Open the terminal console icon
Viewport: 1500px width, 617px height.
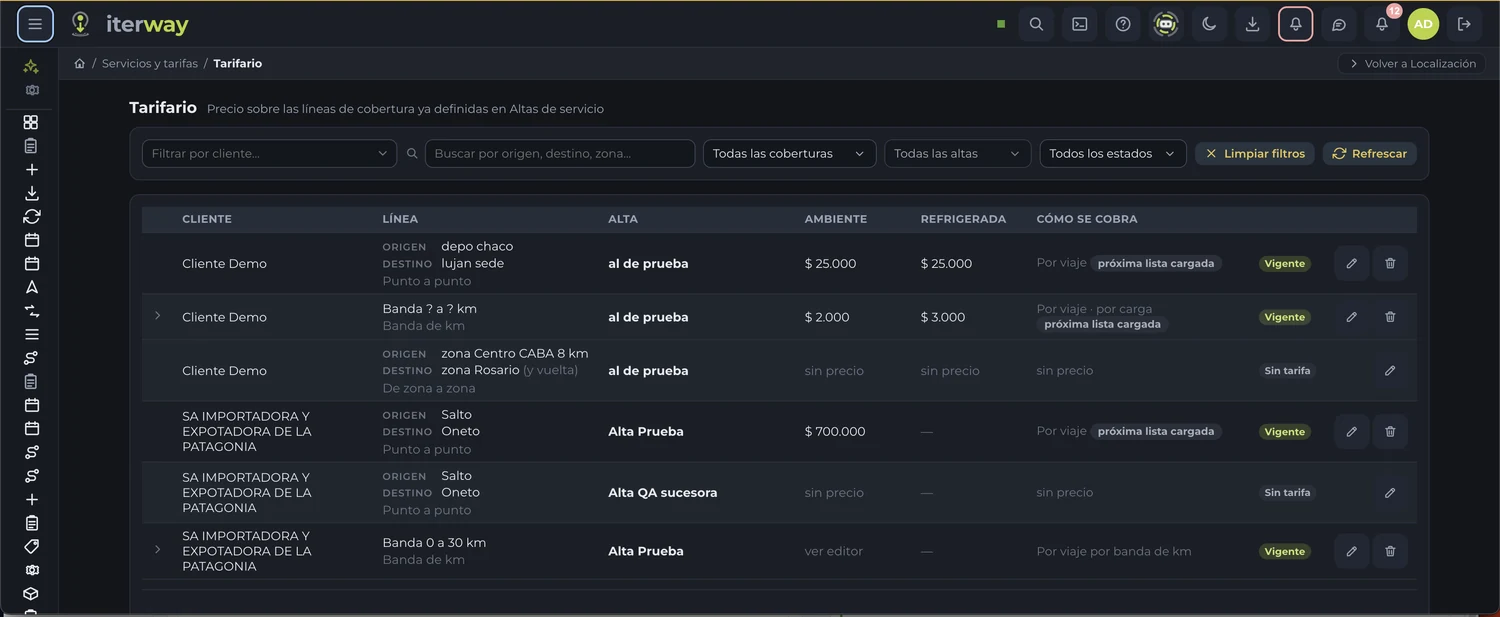[x=1080, y=24]
